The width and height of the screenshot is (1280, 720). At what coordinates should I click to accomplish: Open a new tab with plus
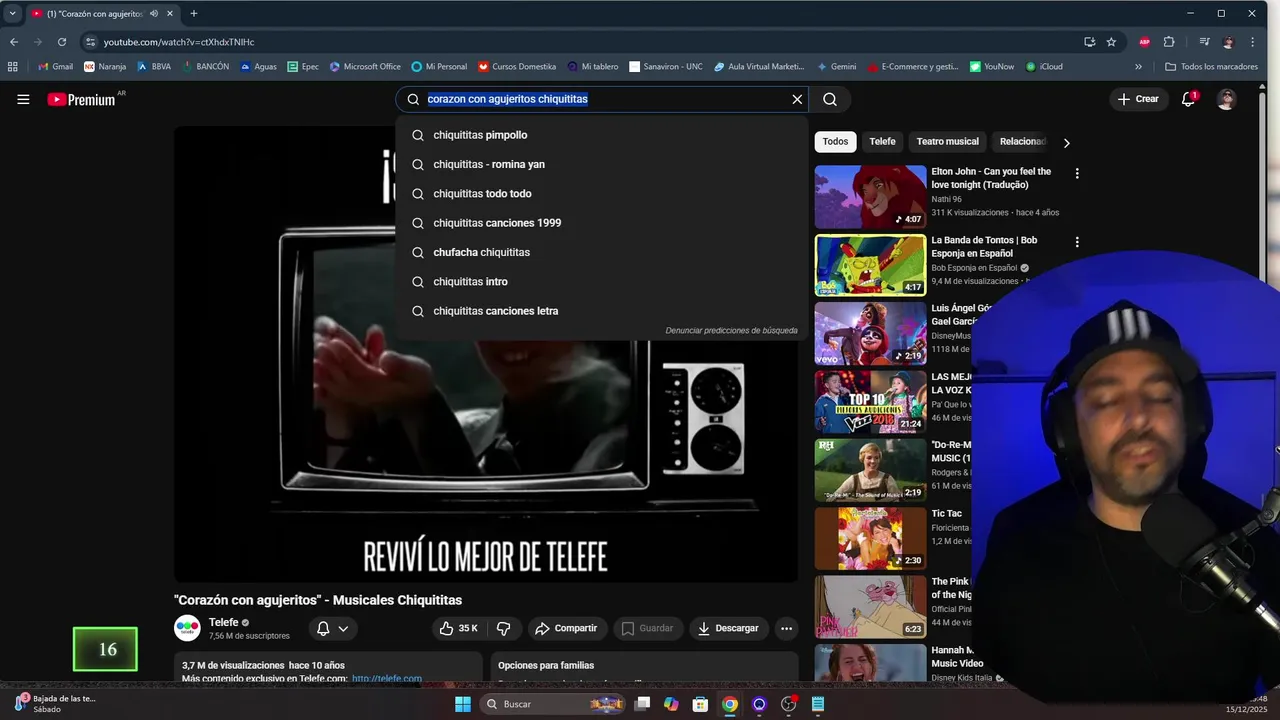click(x=194, y=14)
